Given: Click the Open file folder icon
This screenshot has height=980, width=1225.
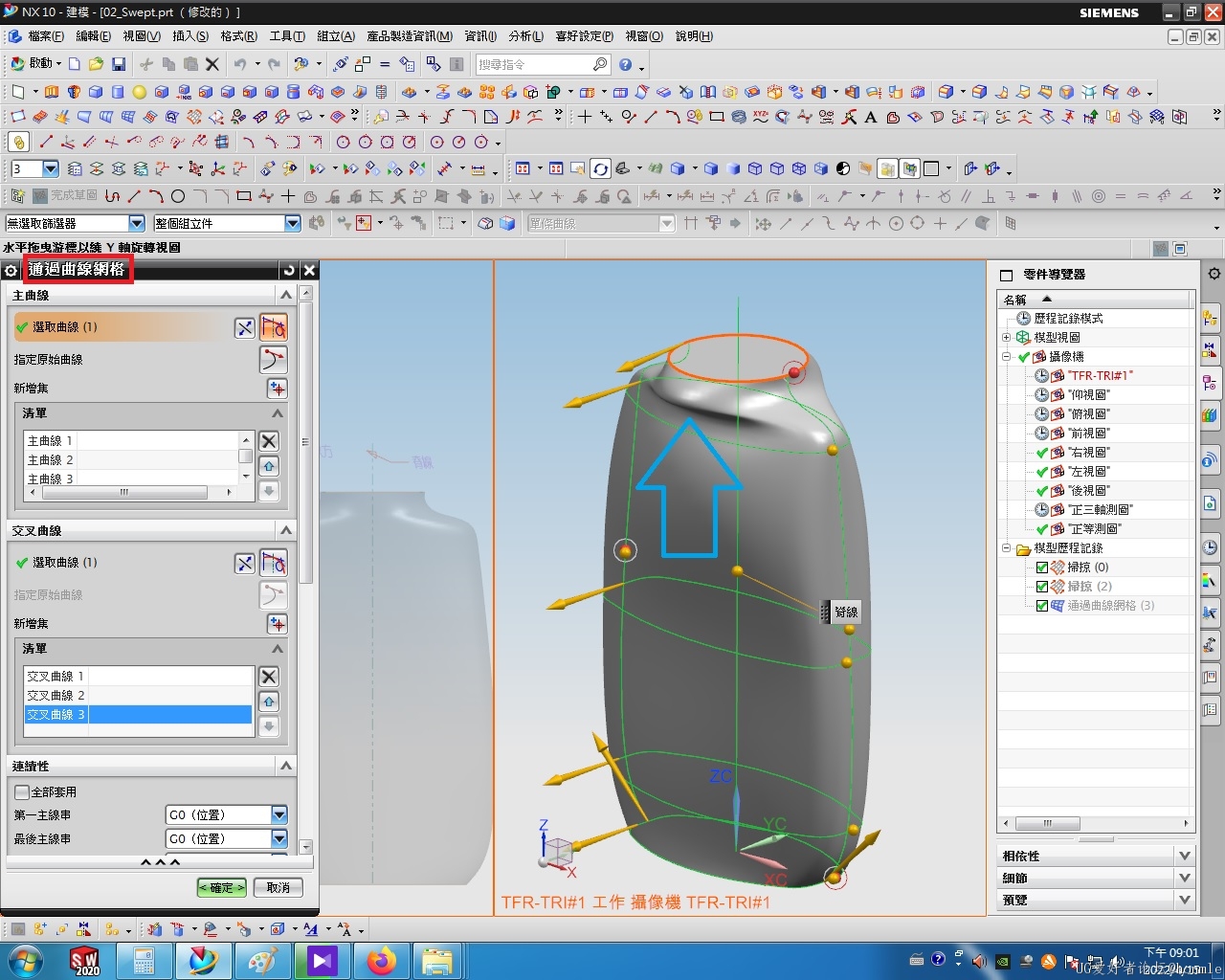Looking at the screenshot, I should pyautogui.click(x=96, y=64).
